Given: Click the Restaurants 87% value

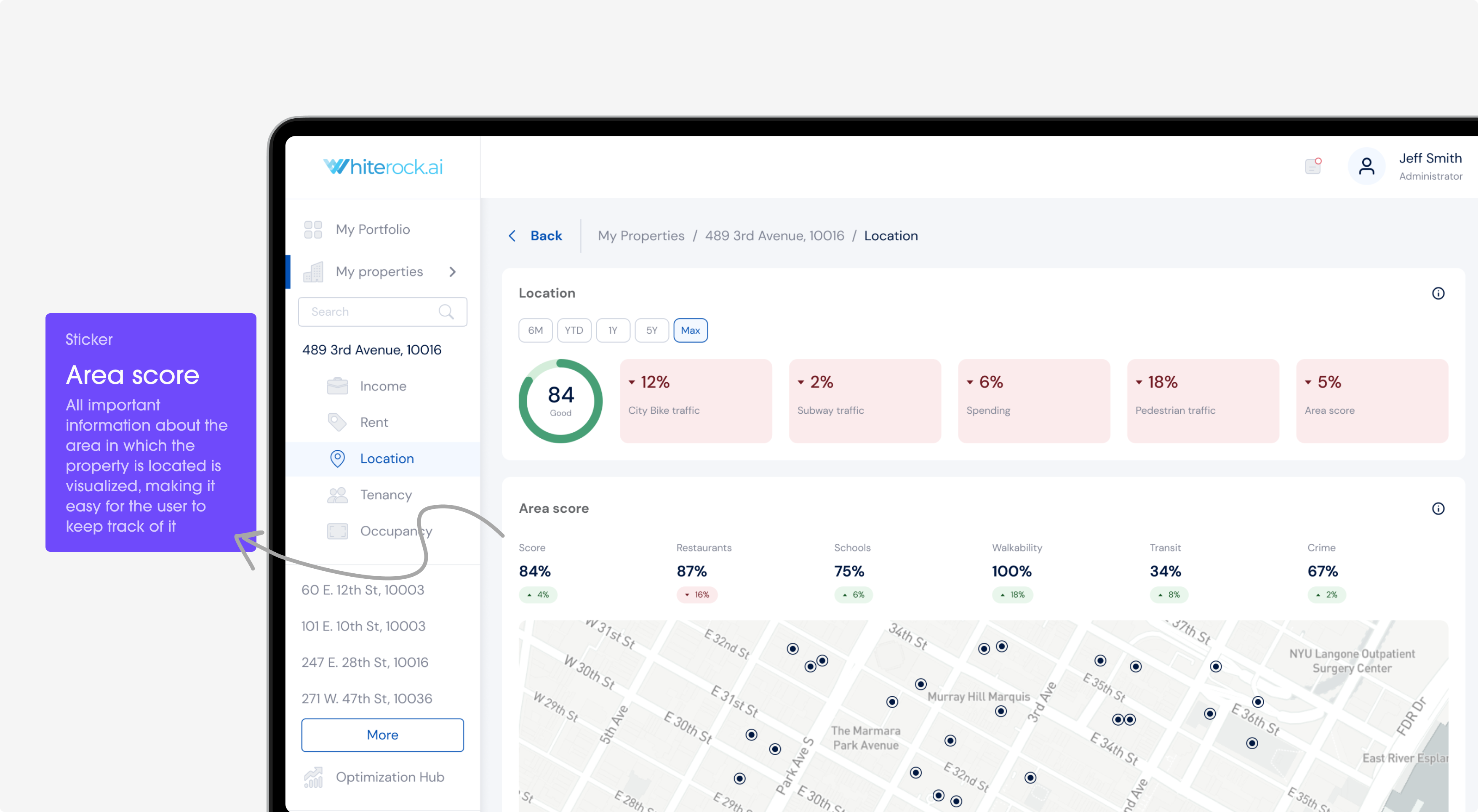Looking at the screenshot, I should click(x=692, y=571).
